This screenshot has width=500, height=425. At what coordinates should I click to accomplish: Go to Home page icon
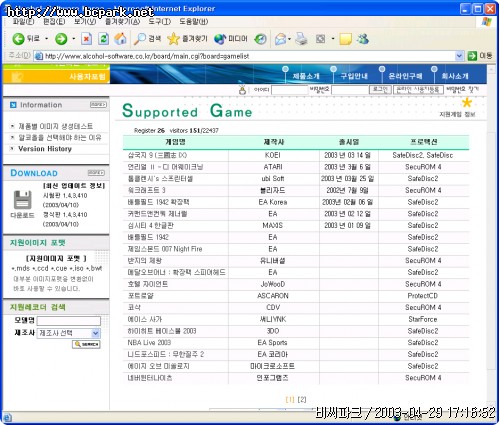120,39
